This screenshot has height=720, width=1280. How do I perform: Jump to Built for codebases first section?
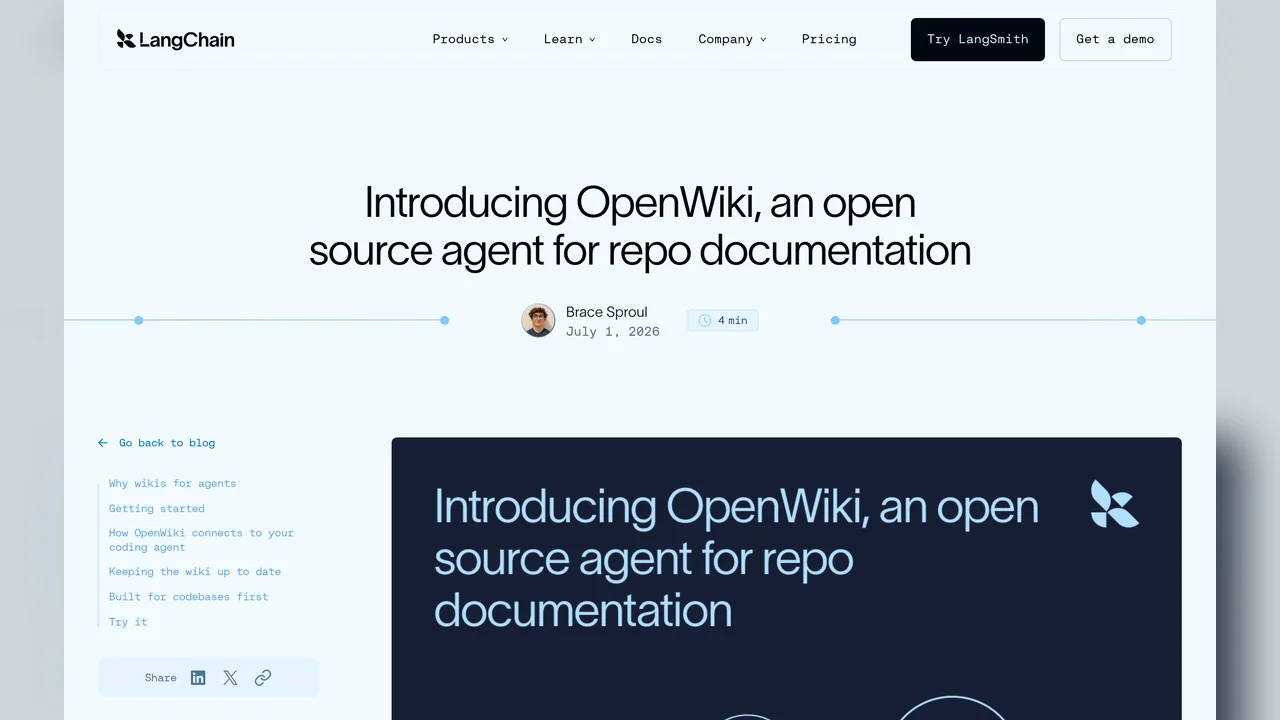point(188,597)
